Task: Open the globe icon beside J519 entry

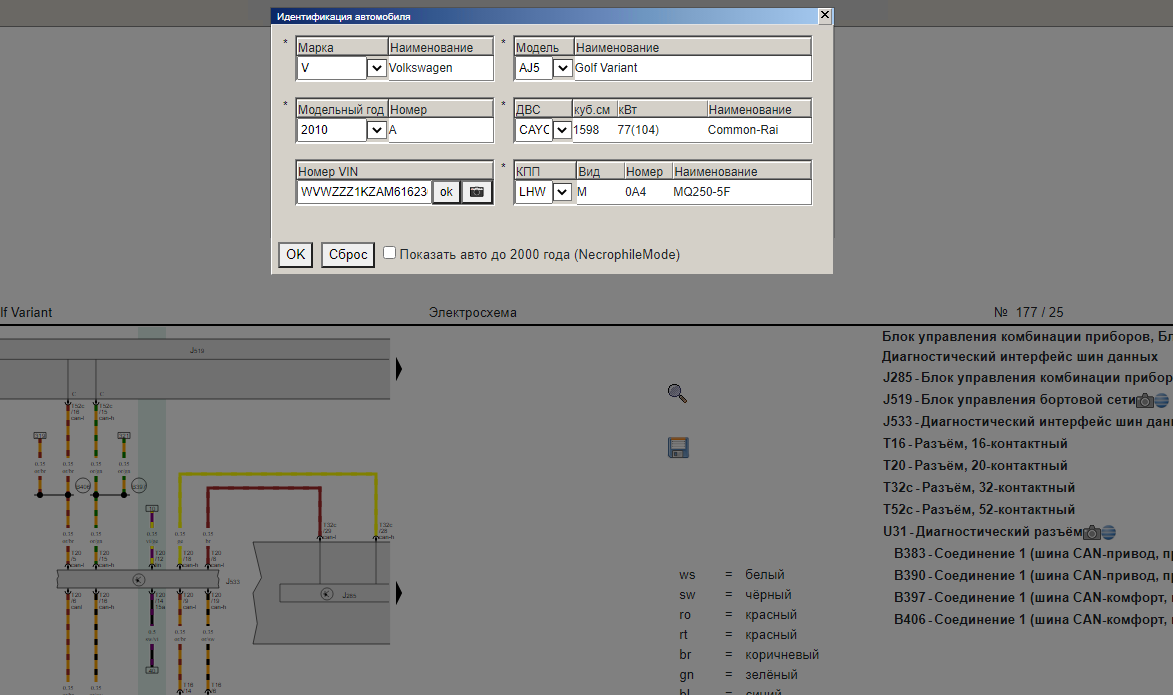Action: (x=1162, y=400)
